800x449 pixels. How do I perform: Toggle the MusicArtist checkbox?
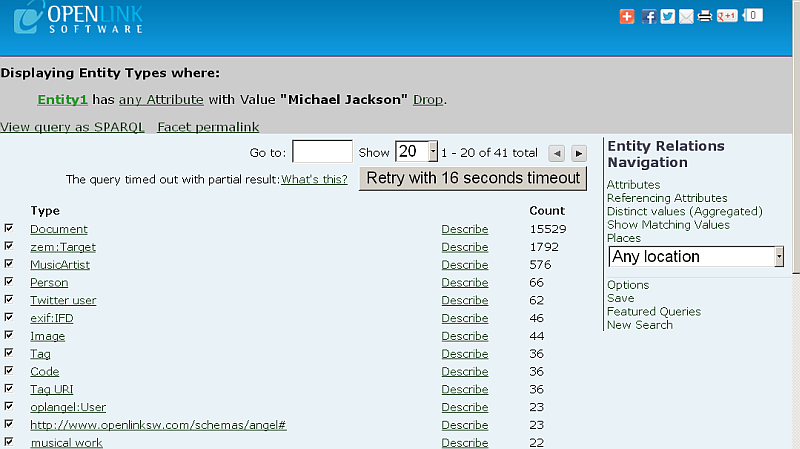pos(9,263)
